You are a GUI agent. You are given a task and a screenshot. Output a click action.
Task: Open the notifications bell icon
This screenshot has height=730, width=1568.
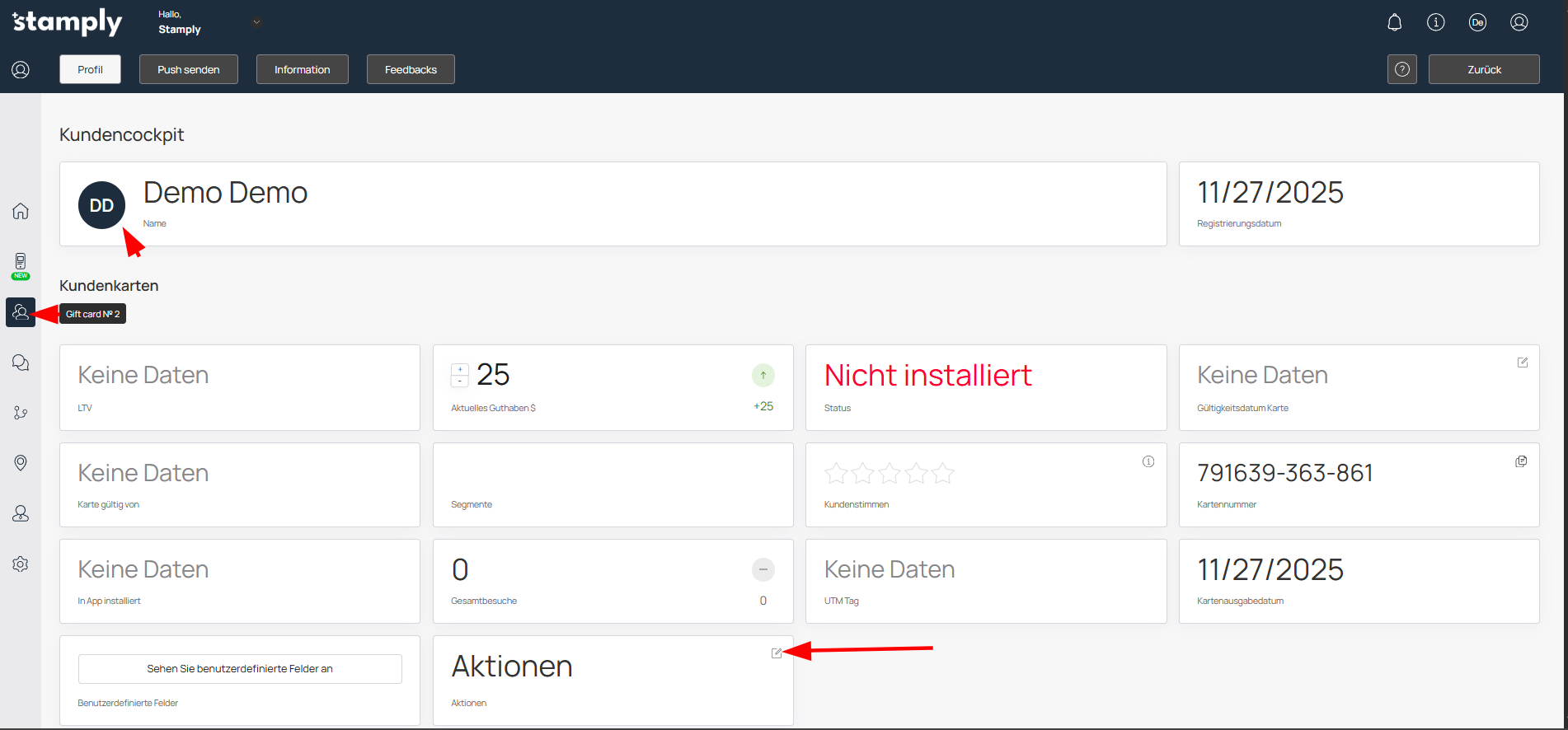pyautogui.click(x=1394, y=22)
